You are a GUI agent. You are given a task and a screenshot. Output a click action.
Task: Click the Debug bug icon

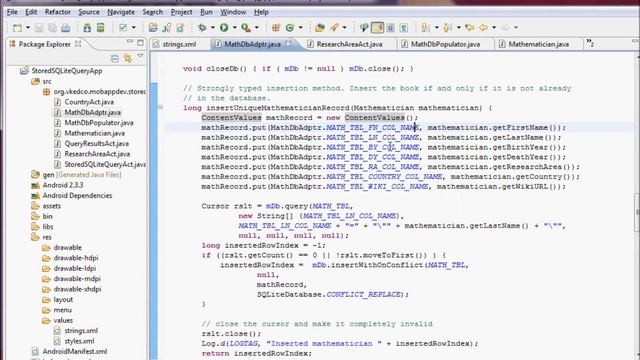(202, 28)
